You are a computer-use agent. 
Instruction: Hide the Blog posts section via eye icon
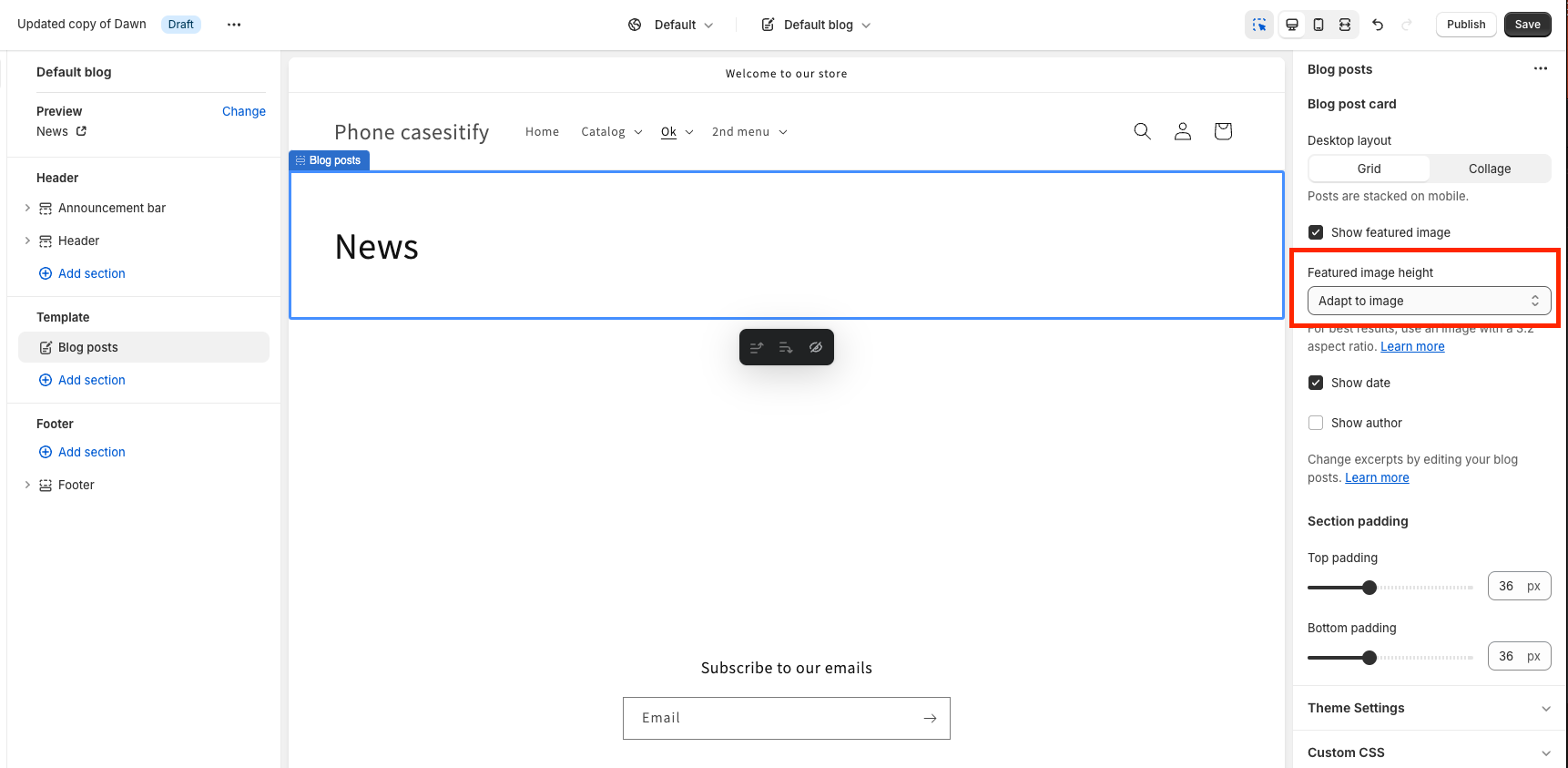click(816, 347)
